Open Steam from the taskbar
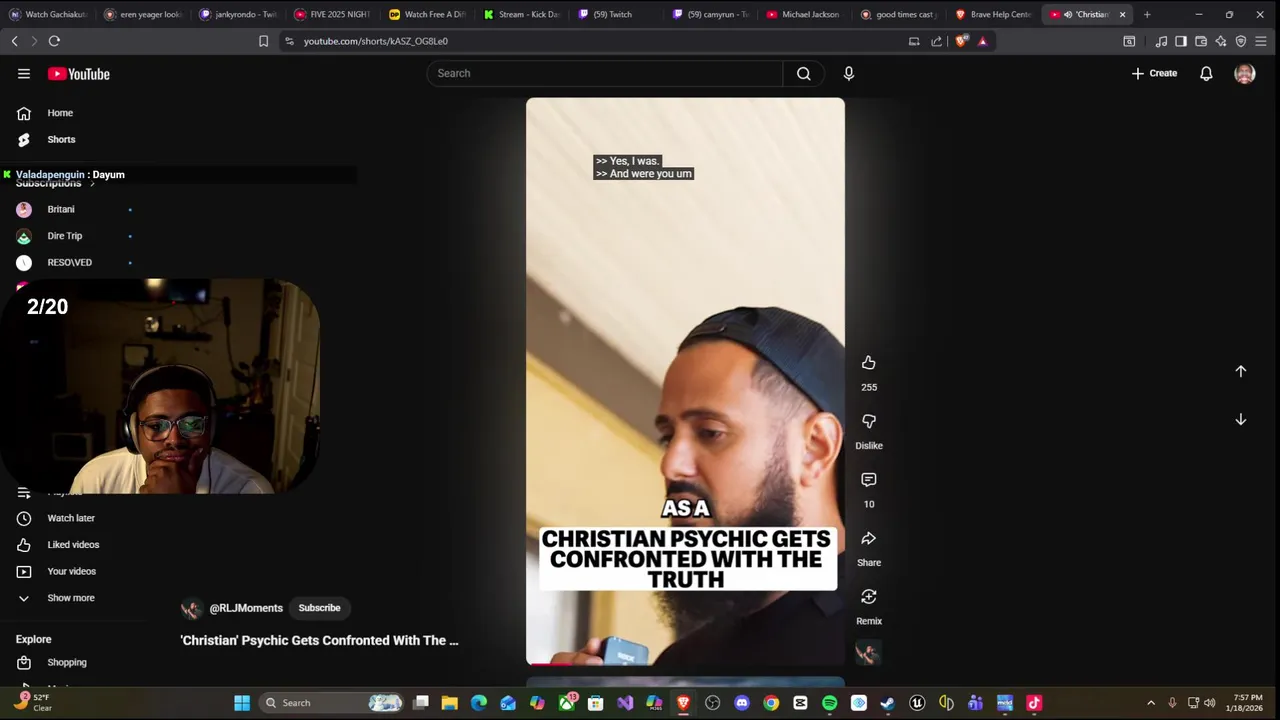 click(887, 703)
